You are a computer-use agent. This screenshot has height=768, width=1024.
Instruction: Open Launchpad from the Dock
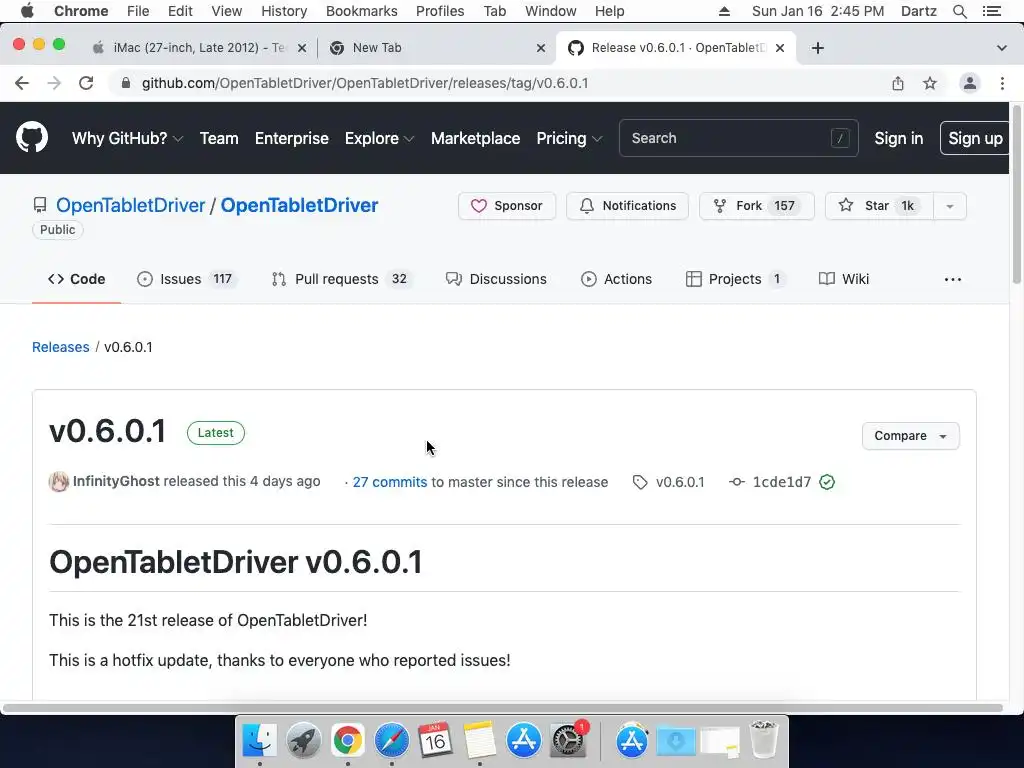(x=303, y=740)
